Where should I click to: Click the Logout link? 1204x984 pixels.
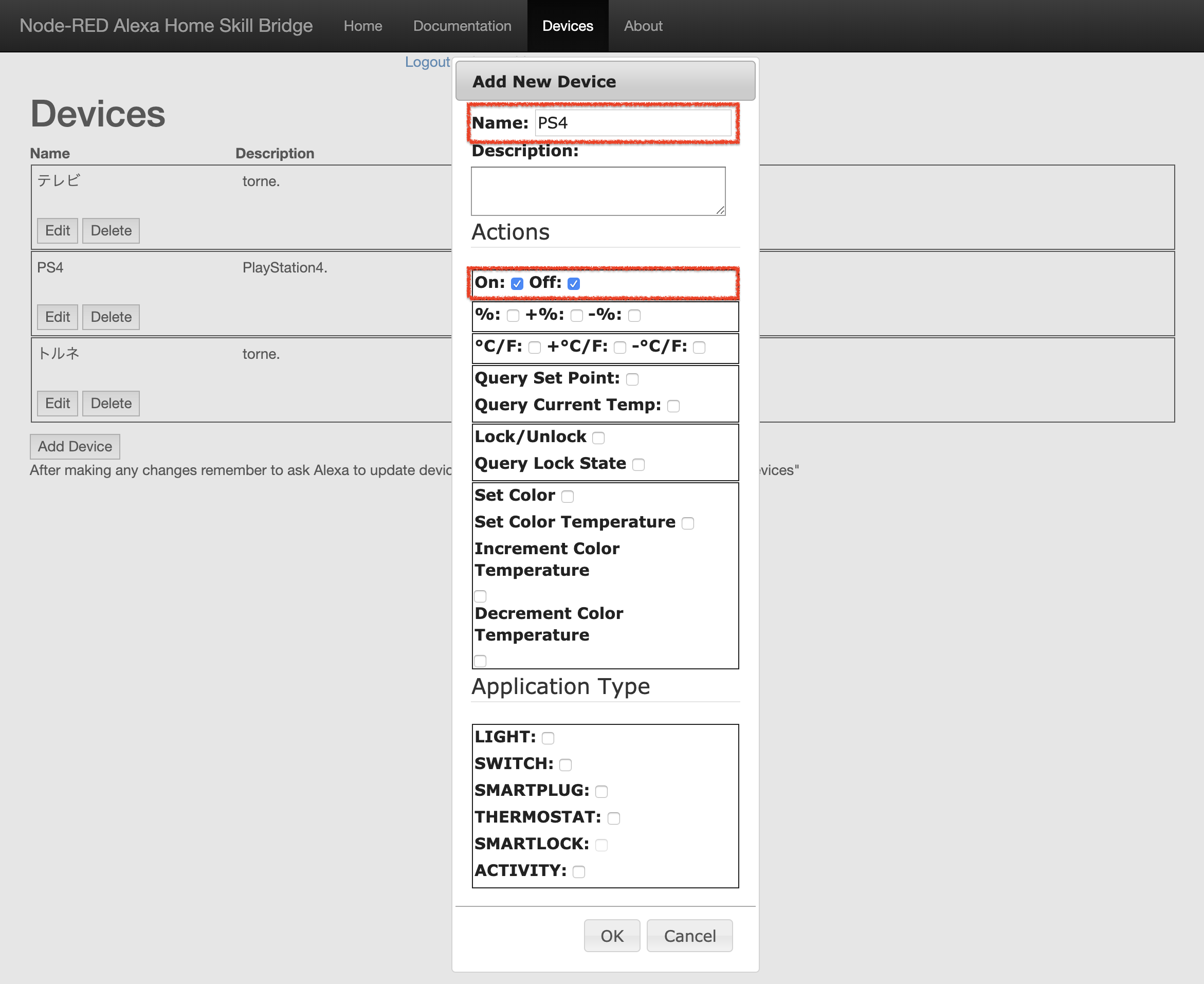[427, 62]
